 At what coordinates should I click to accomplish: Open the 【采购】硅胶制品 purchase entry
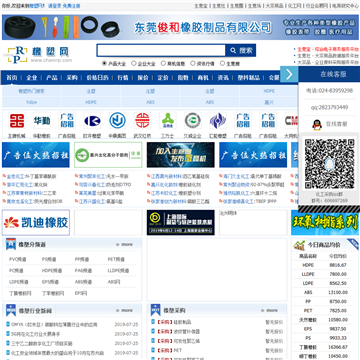(174, 322)
